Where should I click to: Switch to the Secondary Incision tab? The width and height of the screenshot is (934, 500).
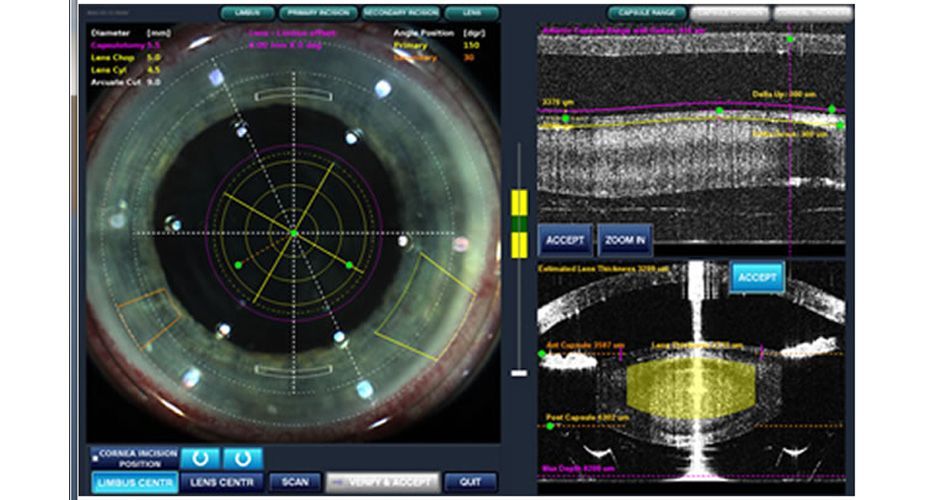[x=400, y=13]
